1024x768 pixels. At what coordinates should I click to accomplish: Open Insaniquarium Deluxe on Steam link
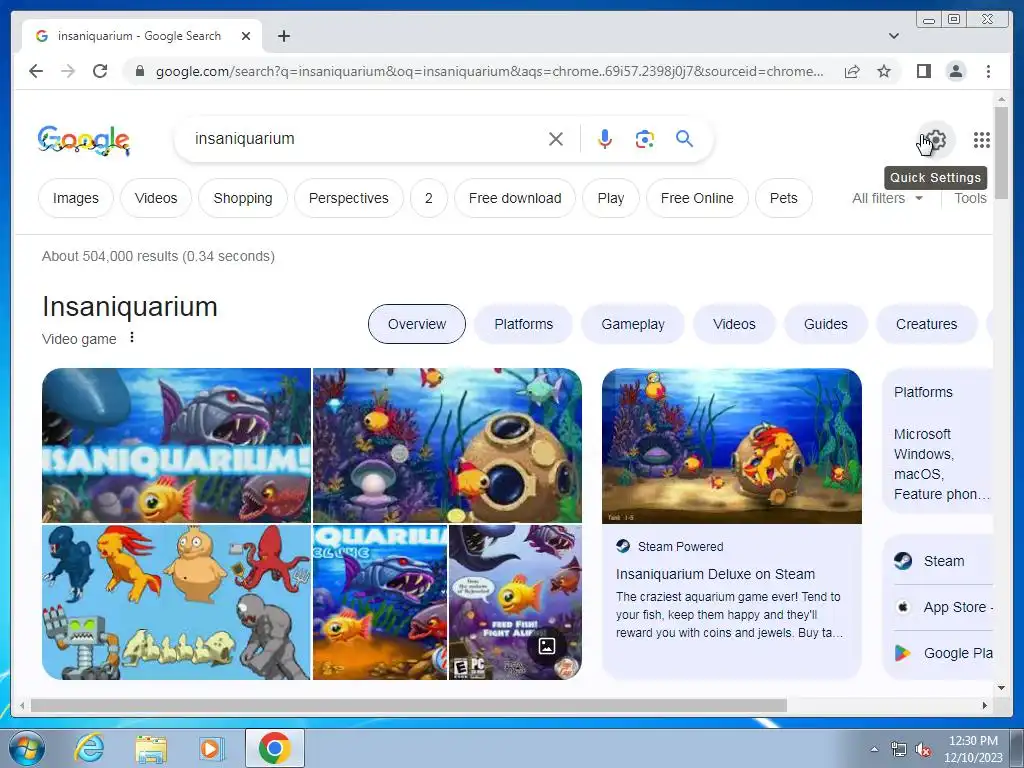coord(715,574)
